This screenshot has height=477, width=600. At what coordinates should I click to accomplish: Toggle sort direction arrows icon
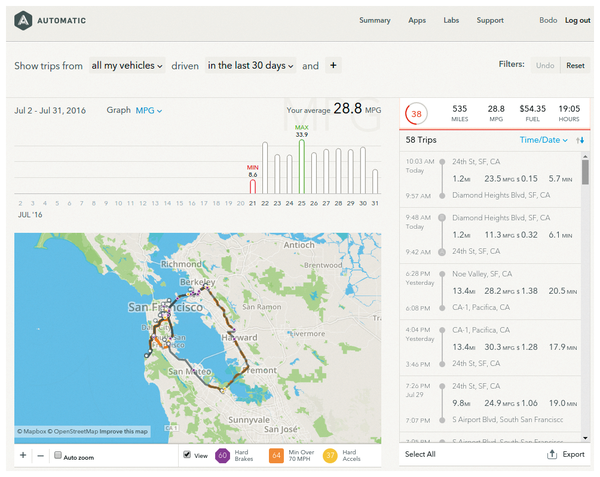pyautogui.click(x=580, y=140)
